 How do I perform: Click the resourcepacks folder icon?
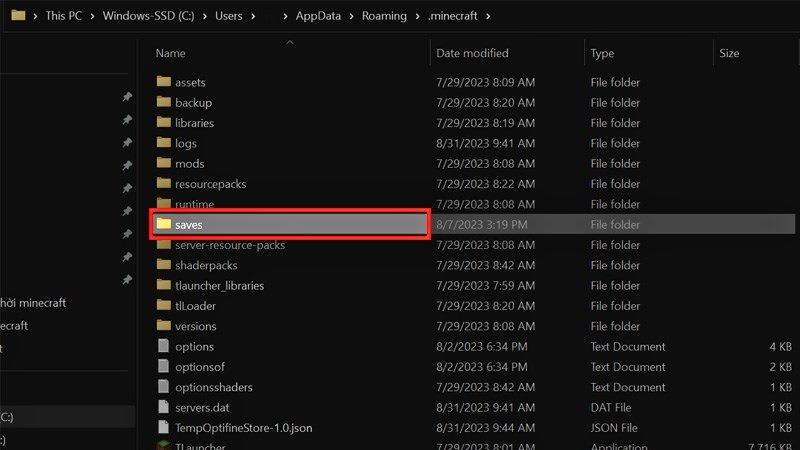point(164,184)
